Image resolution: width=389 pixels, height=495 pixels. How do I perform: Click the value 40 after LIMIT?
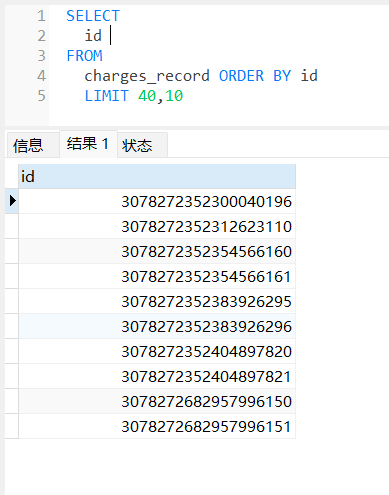click(147, 96)
